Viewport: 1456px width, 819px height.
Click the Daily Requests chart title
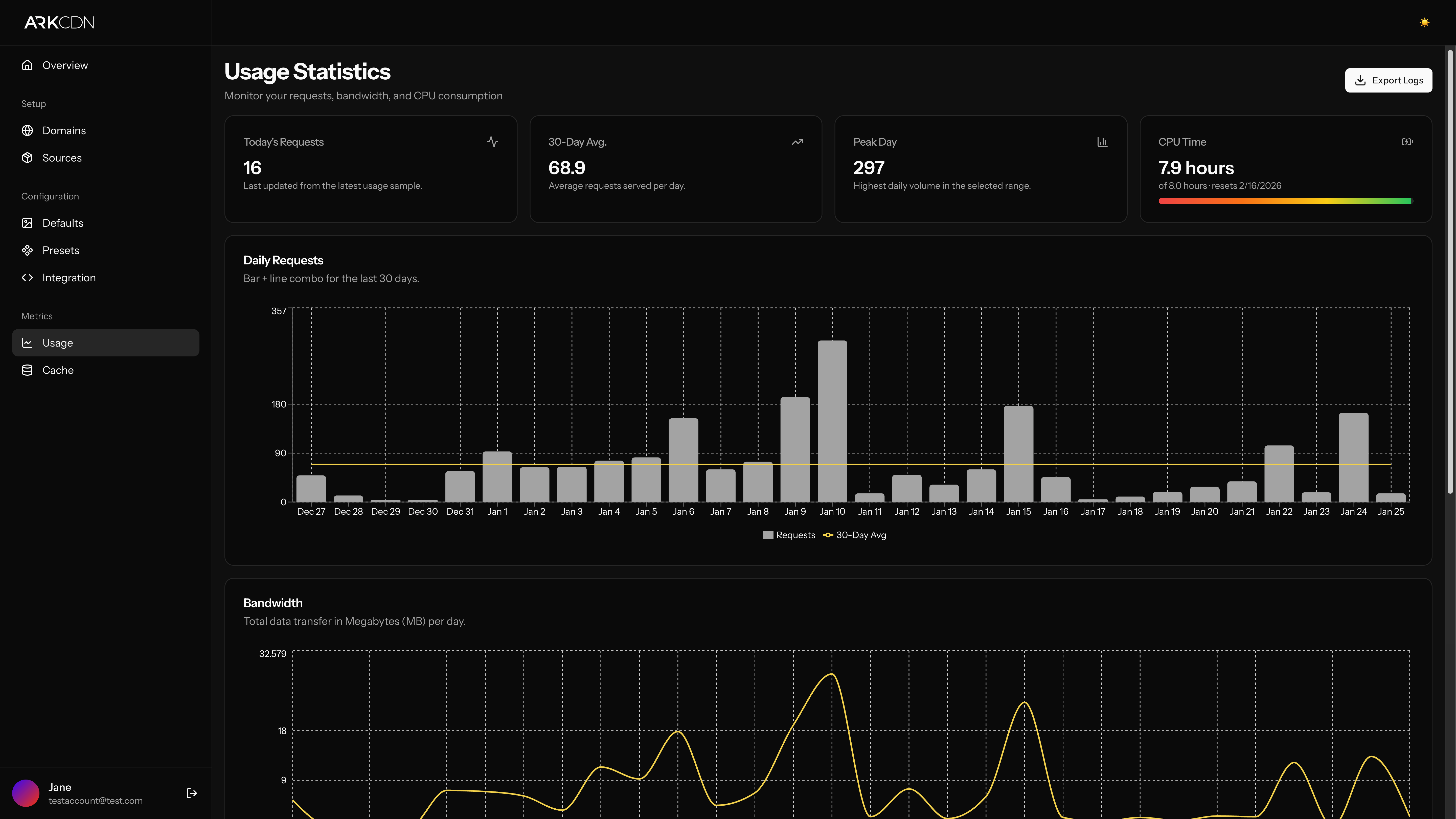283,260
